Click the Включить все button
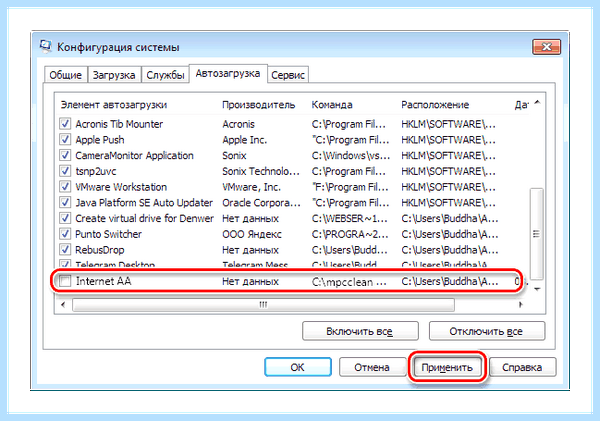Screen dimensions: 600x421 point(360,331)
